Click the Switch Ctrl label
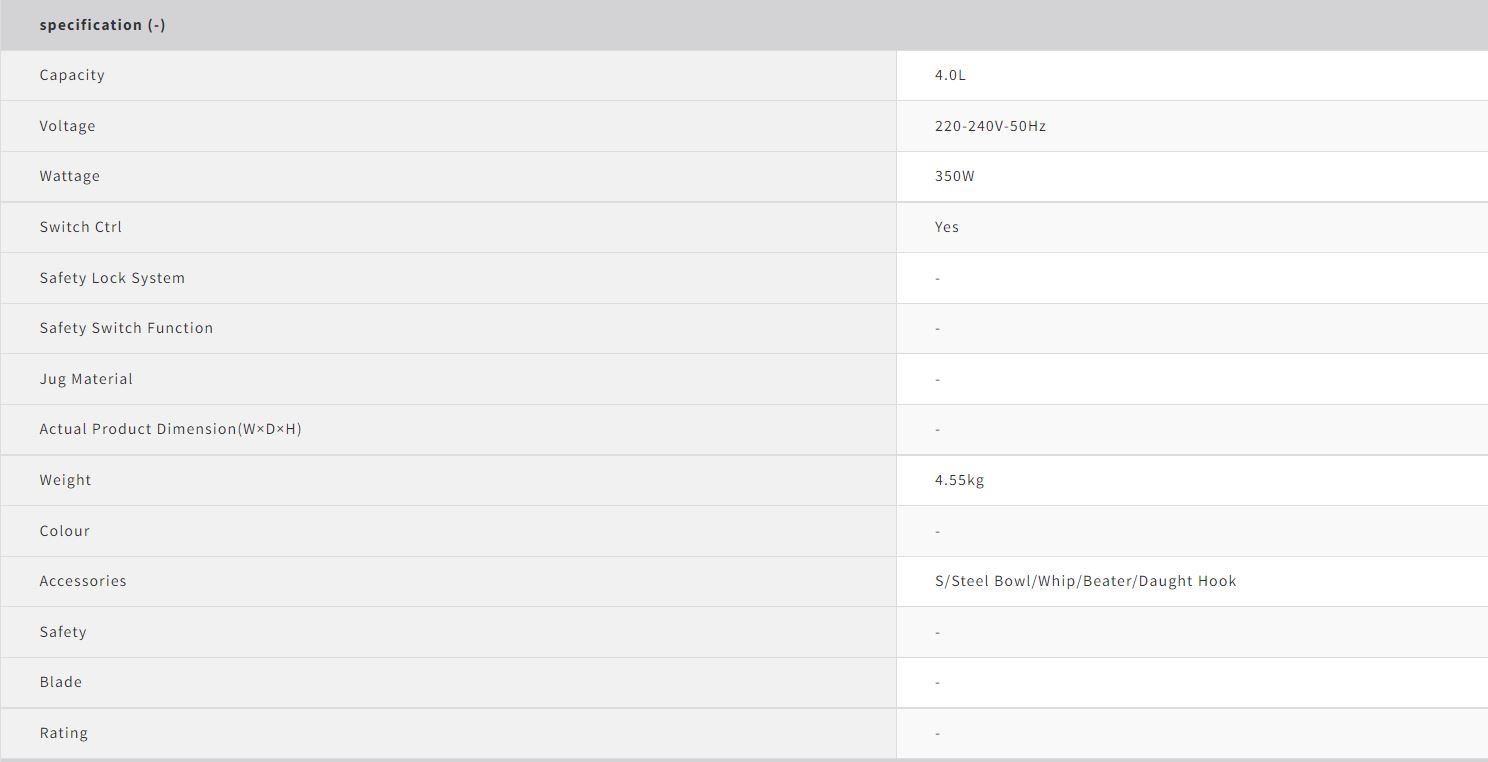This screenshot has width=1488, height=762. pyautogui.click(x=80, y=227)
